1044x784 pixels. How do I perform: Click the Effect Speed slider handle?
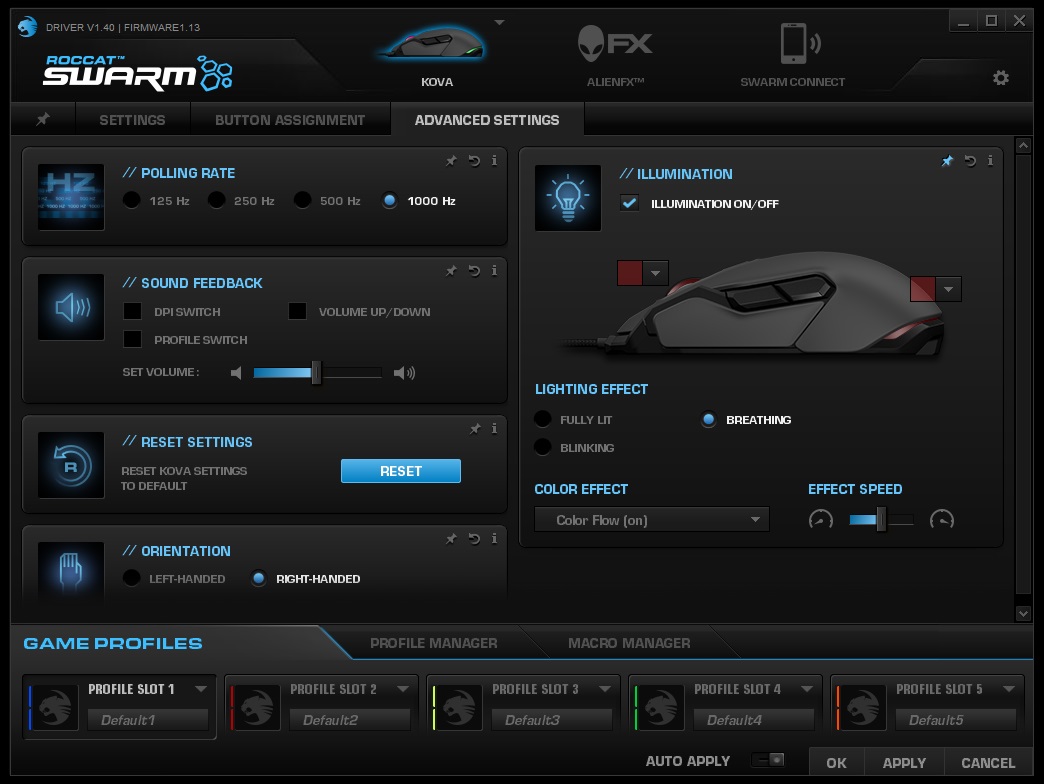tap(881, 519)
